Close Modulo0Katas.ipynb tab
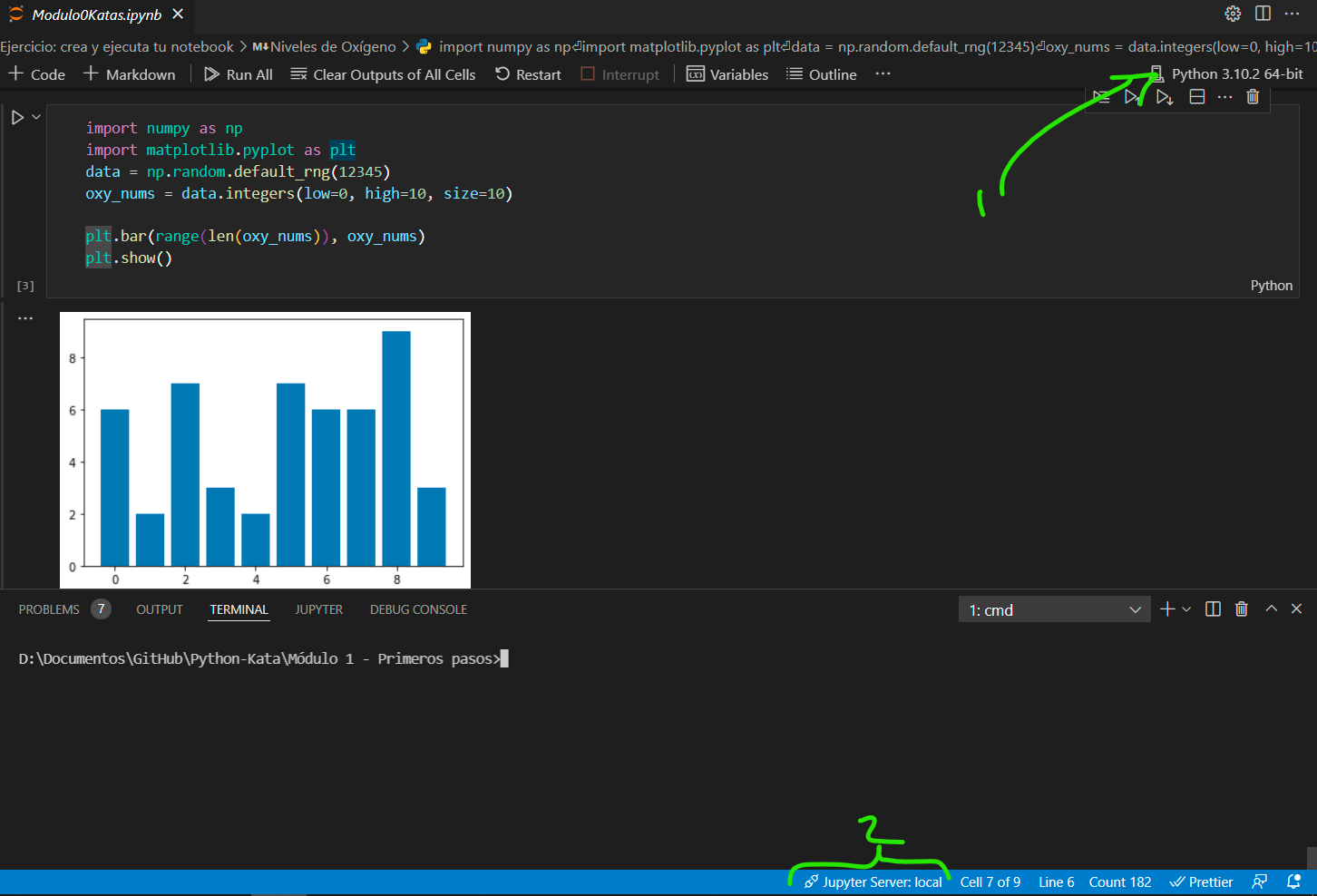 click(178, 15)
